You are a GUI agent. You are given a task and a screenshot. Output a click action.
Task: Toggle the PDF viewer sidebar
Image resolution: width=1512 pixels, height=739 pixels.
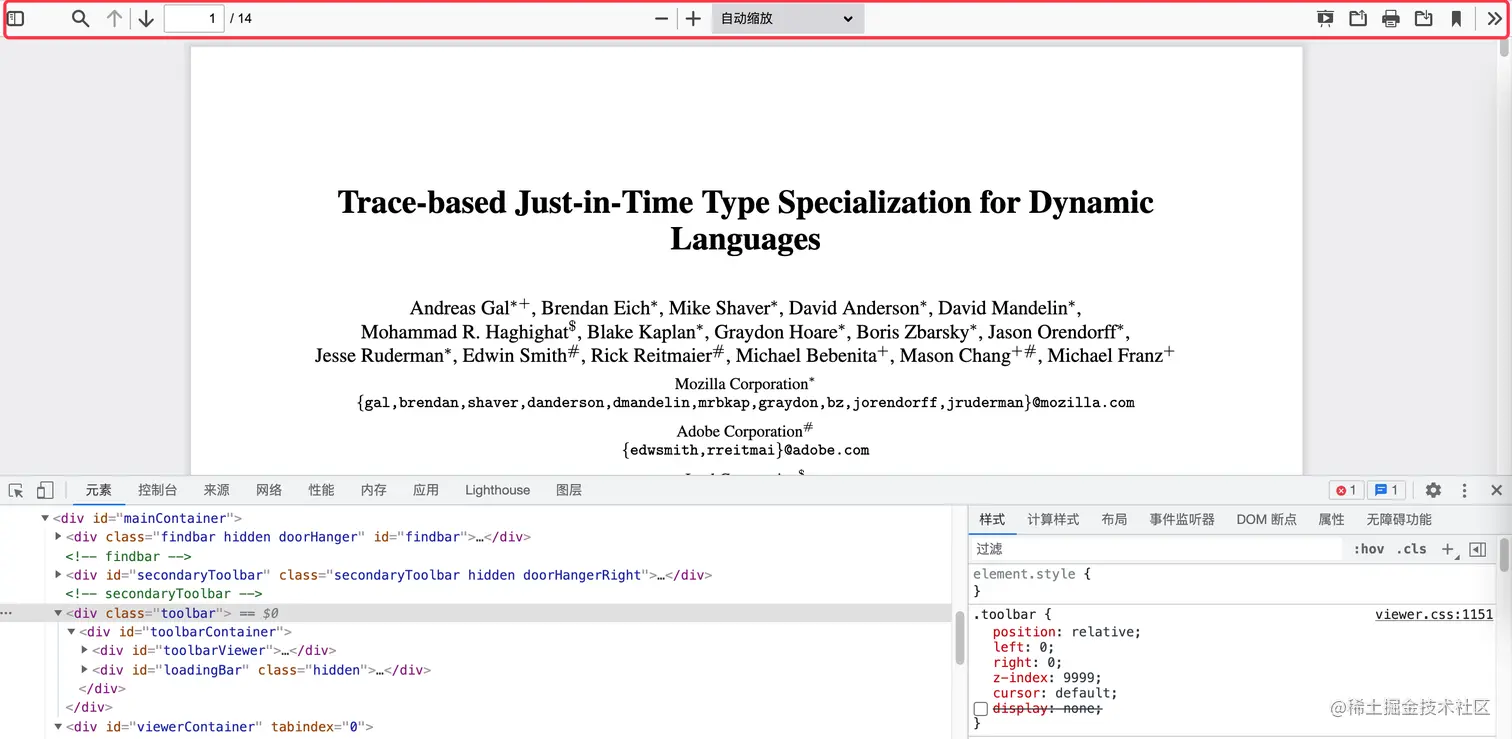point(16,18)
